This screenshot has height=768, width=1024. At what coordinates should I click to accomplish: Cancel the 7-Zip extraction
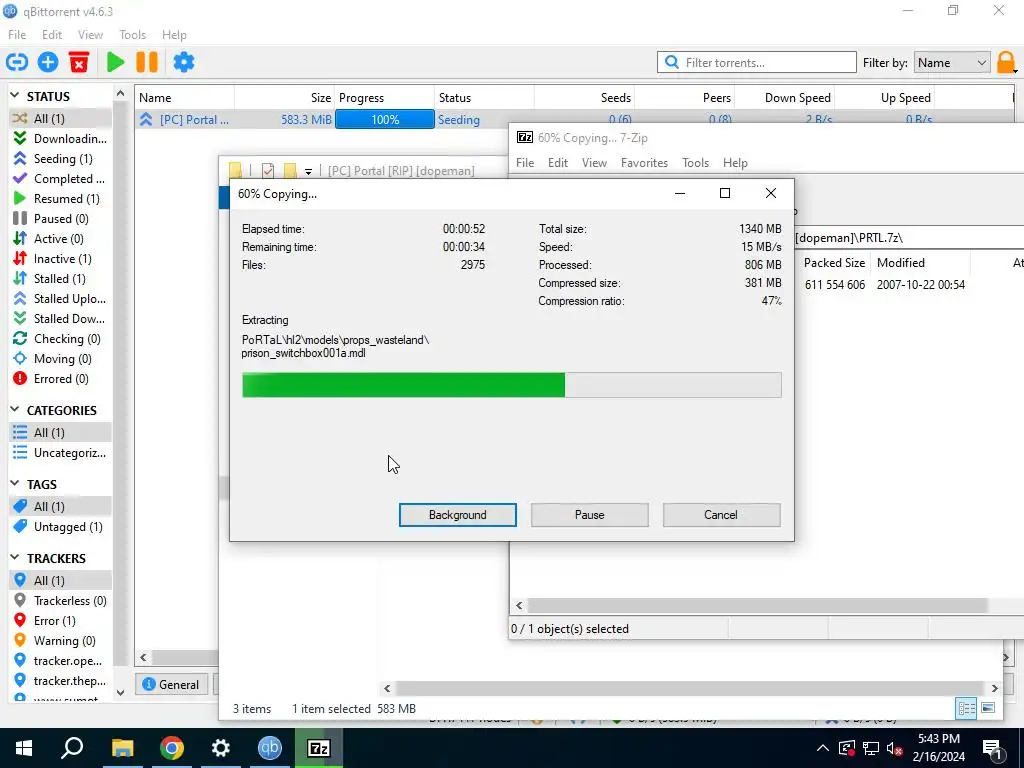pyautogui.click(x=721, y=515)
